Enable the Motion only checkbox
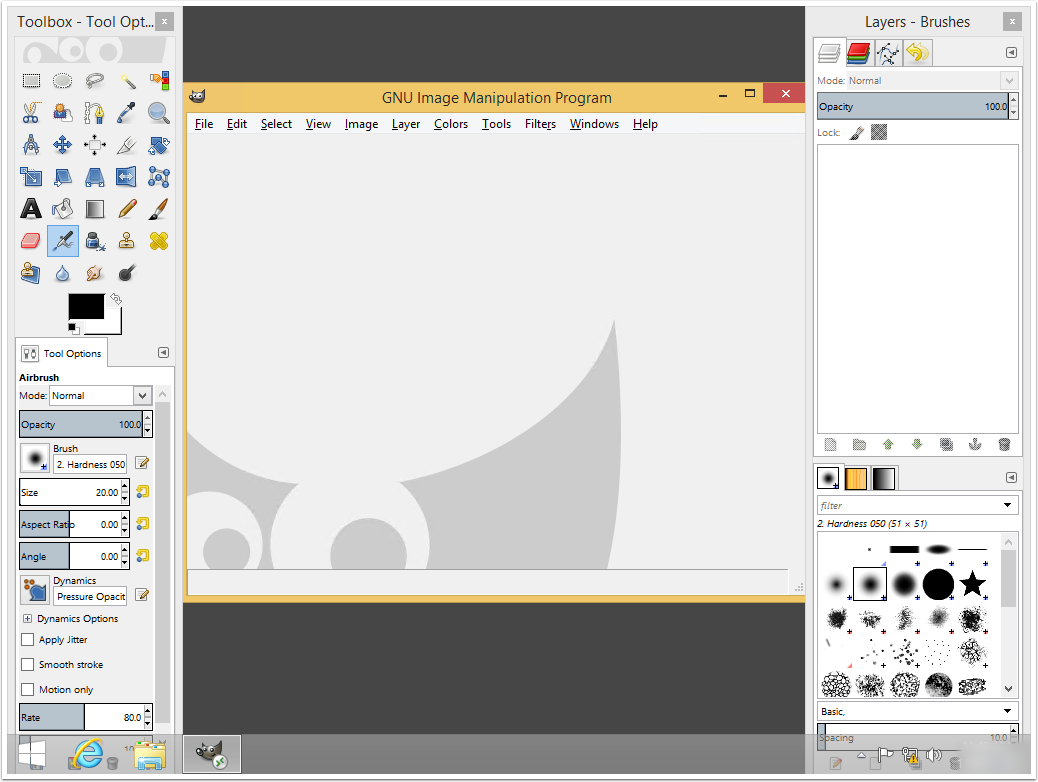Screen dimensions: 1038x782 tap(28, 689)
